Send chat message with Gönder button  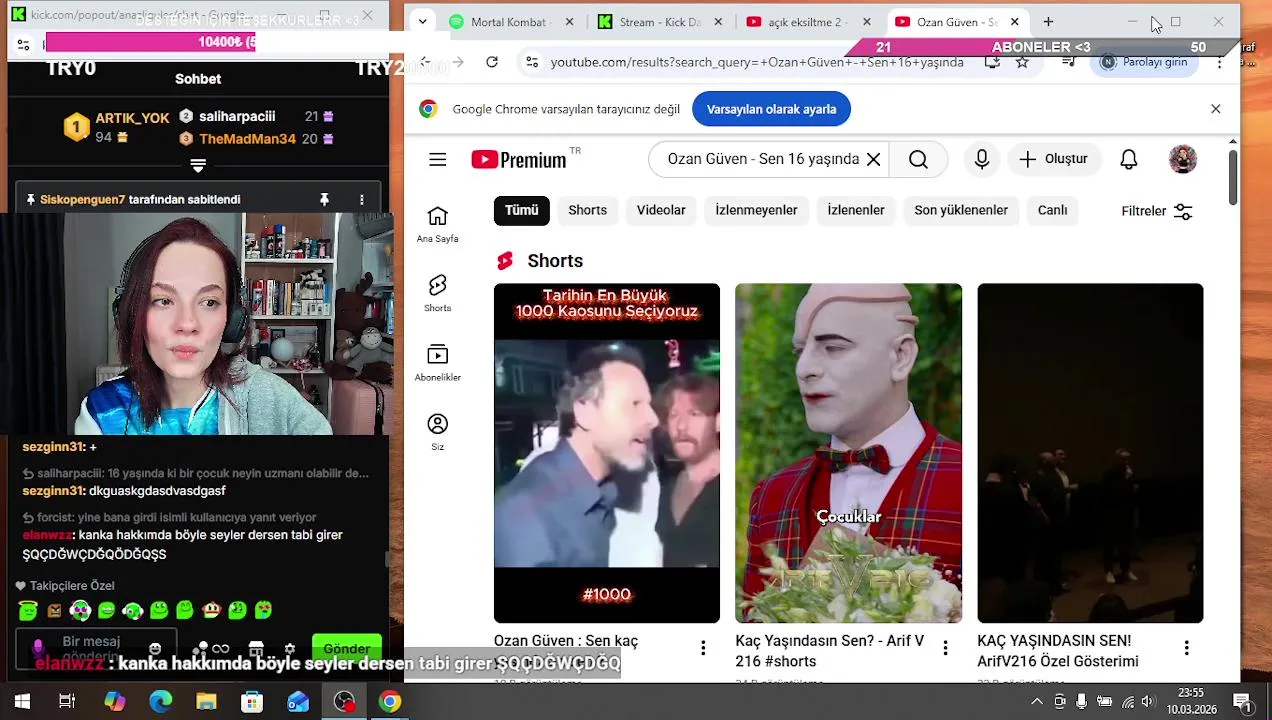pyautogui.click(x=347, y=647)
